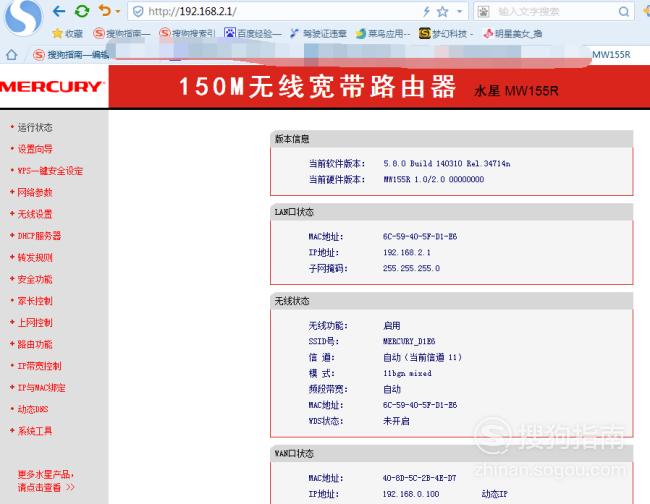Viewport: 650px width, 504px height.
Task: Expand 路由功能 menu section
Action: pyautogui.click(x=35, y=344)
